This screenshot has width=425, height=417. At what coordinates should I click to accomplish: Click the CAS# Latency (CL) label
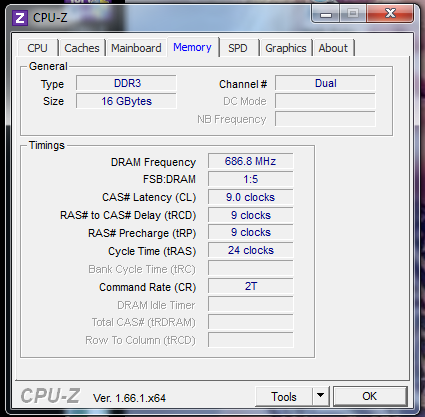[149, 197]
